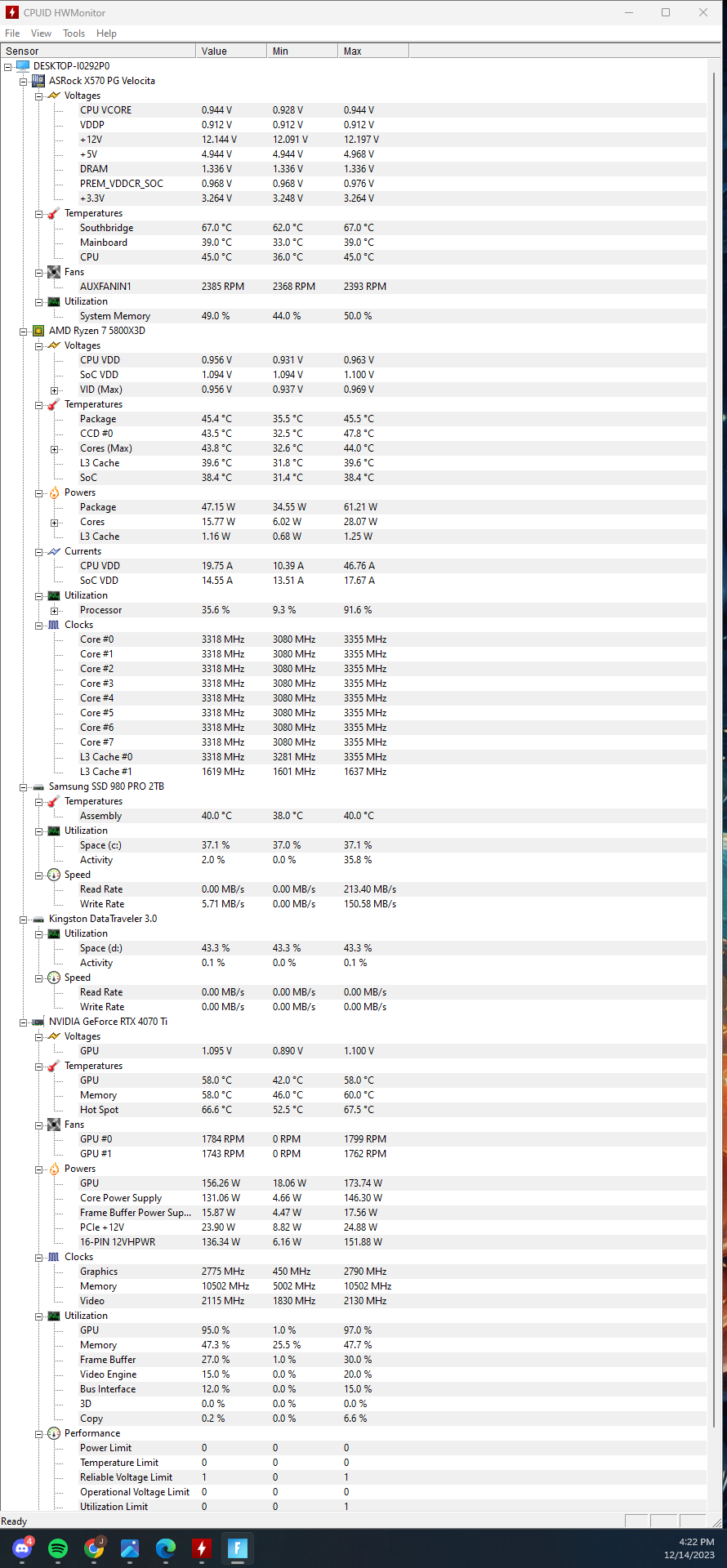The height and width of the screenshot is (1568, 727).
Task: Open the Tools menu
Action: 74,33
